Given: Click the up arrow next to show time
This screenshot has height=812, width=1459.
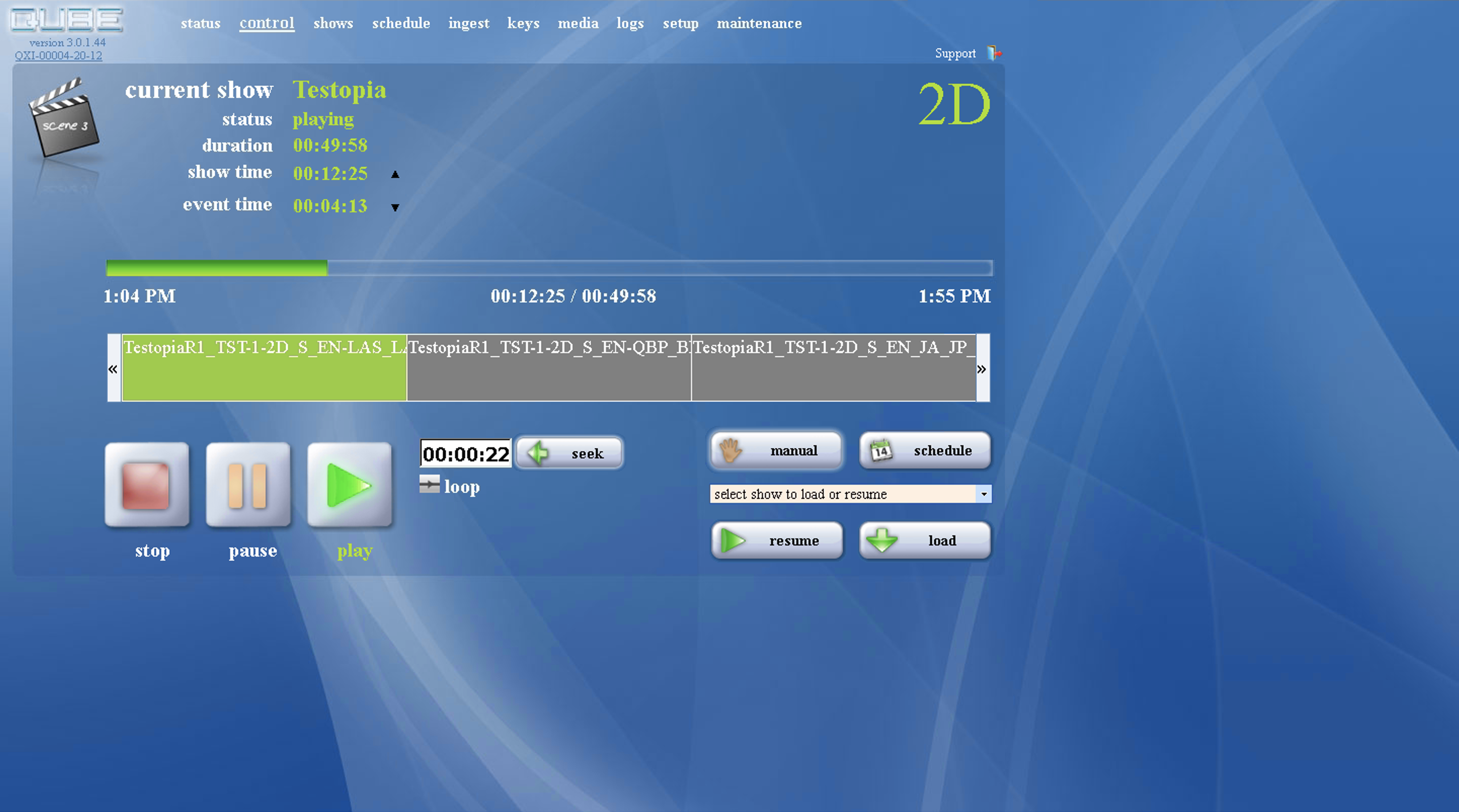Looking at the screenshot, I should (395, 174).
